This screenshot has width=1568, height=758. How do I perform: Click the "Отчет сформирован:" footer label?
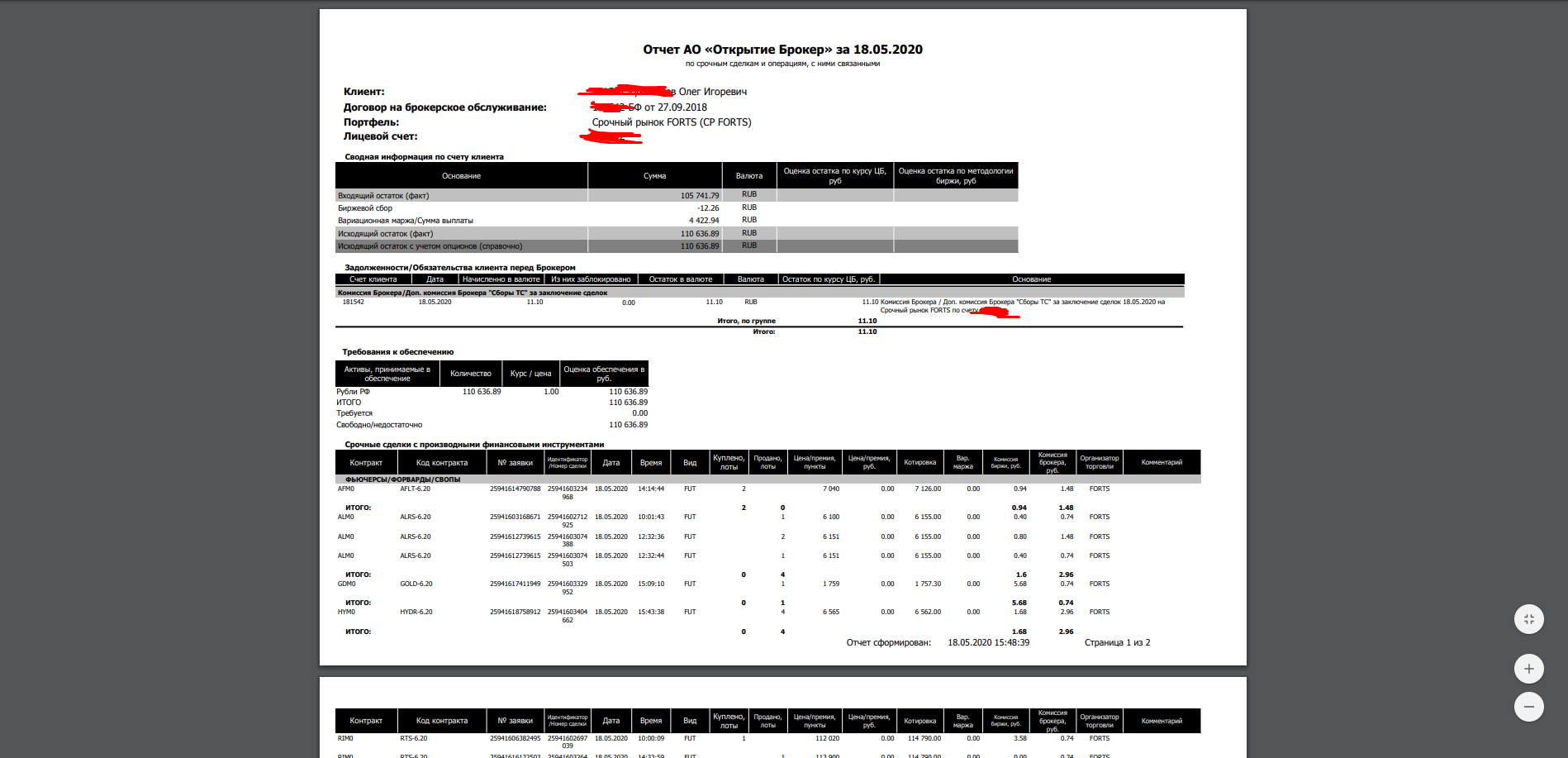888,643
